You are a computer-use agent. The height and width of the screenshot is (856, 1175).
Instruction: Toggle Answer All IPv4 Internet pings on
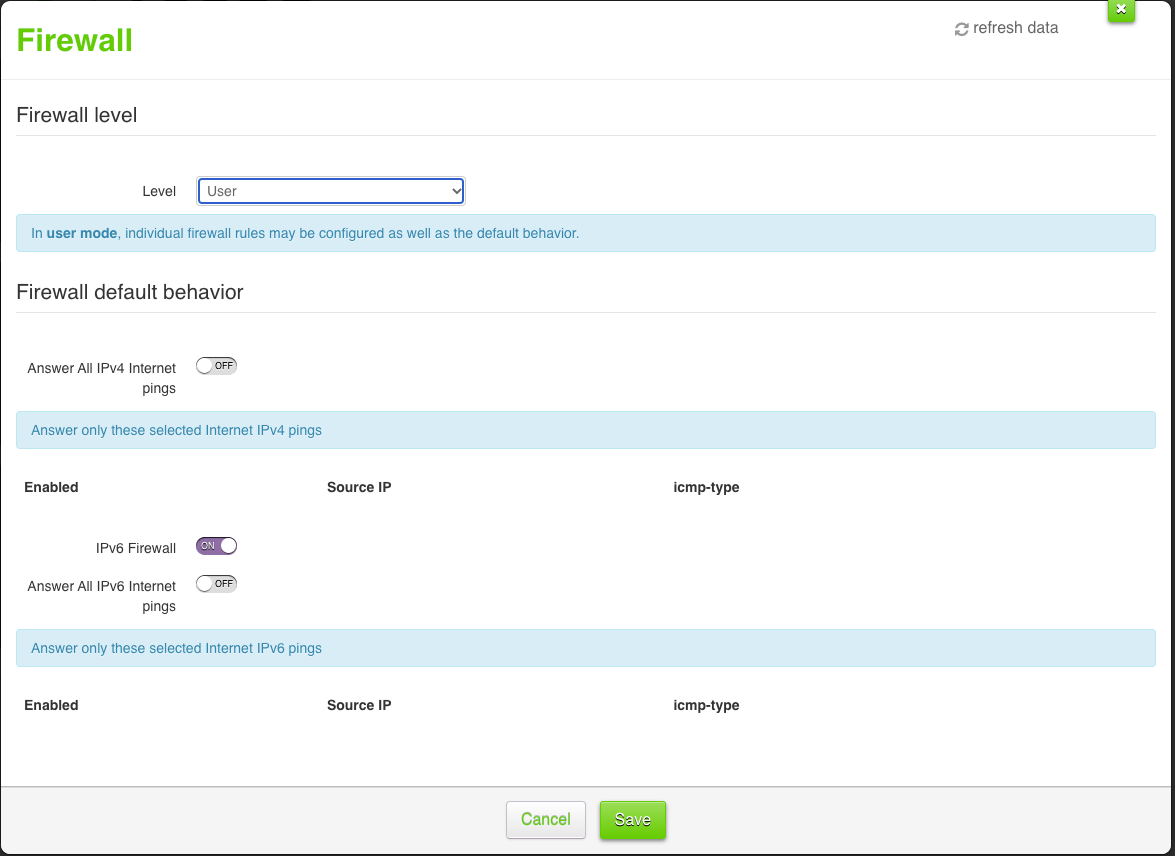click(x=216, y=365)
